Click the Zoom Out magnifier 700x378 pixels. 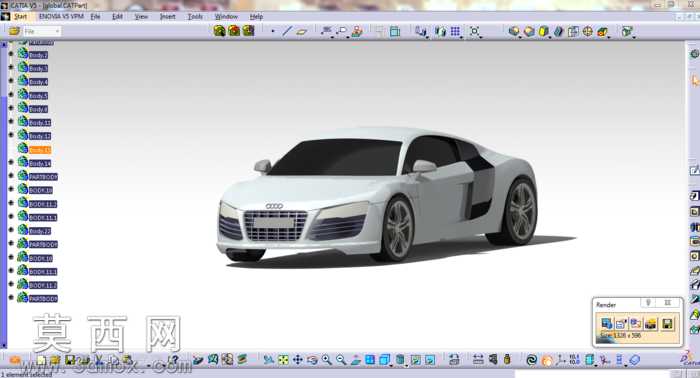pyautogui.click(x=341, y=360)
